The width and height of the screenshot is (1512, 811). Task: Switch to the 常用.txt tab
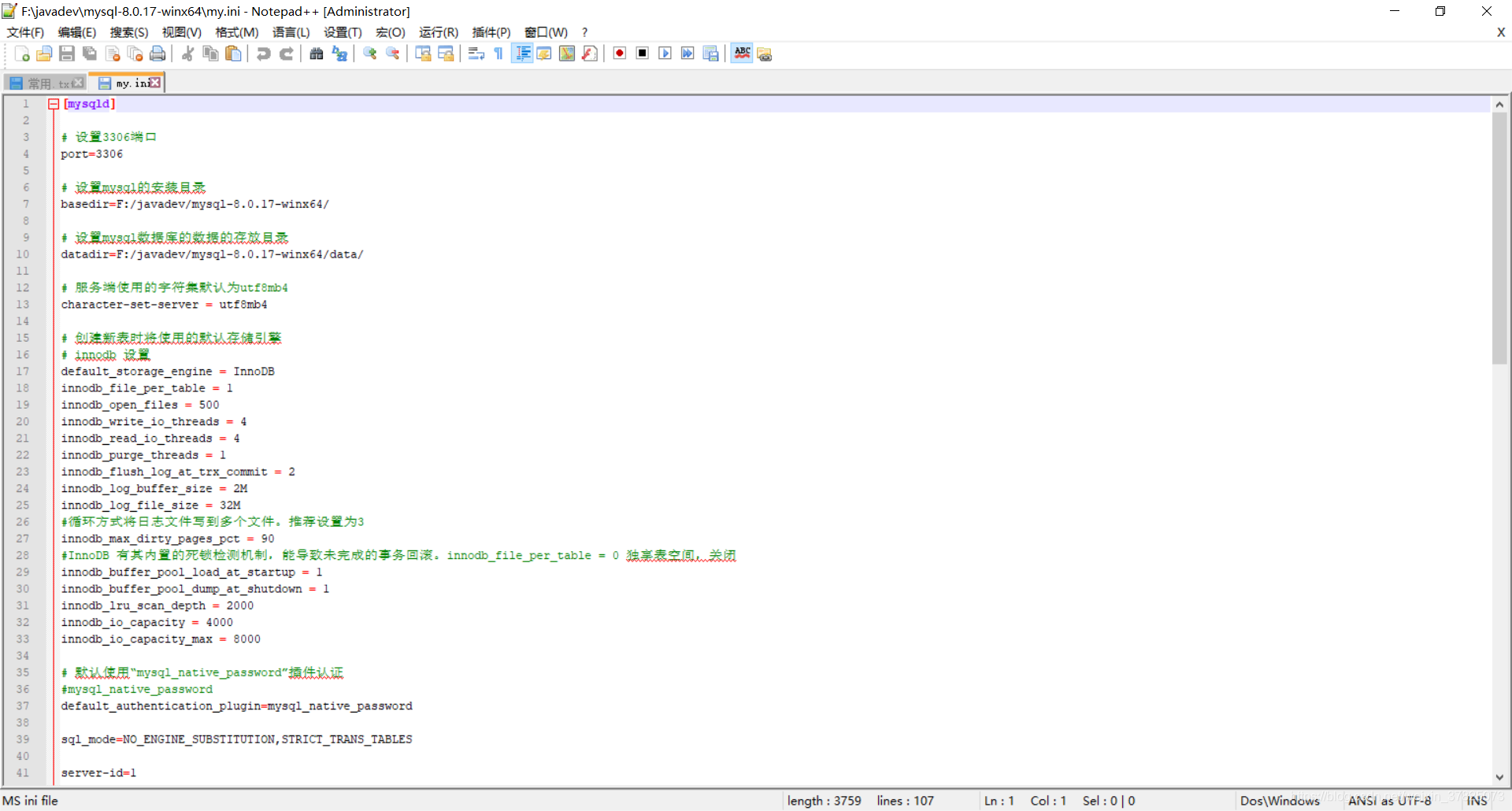[43, 83]
